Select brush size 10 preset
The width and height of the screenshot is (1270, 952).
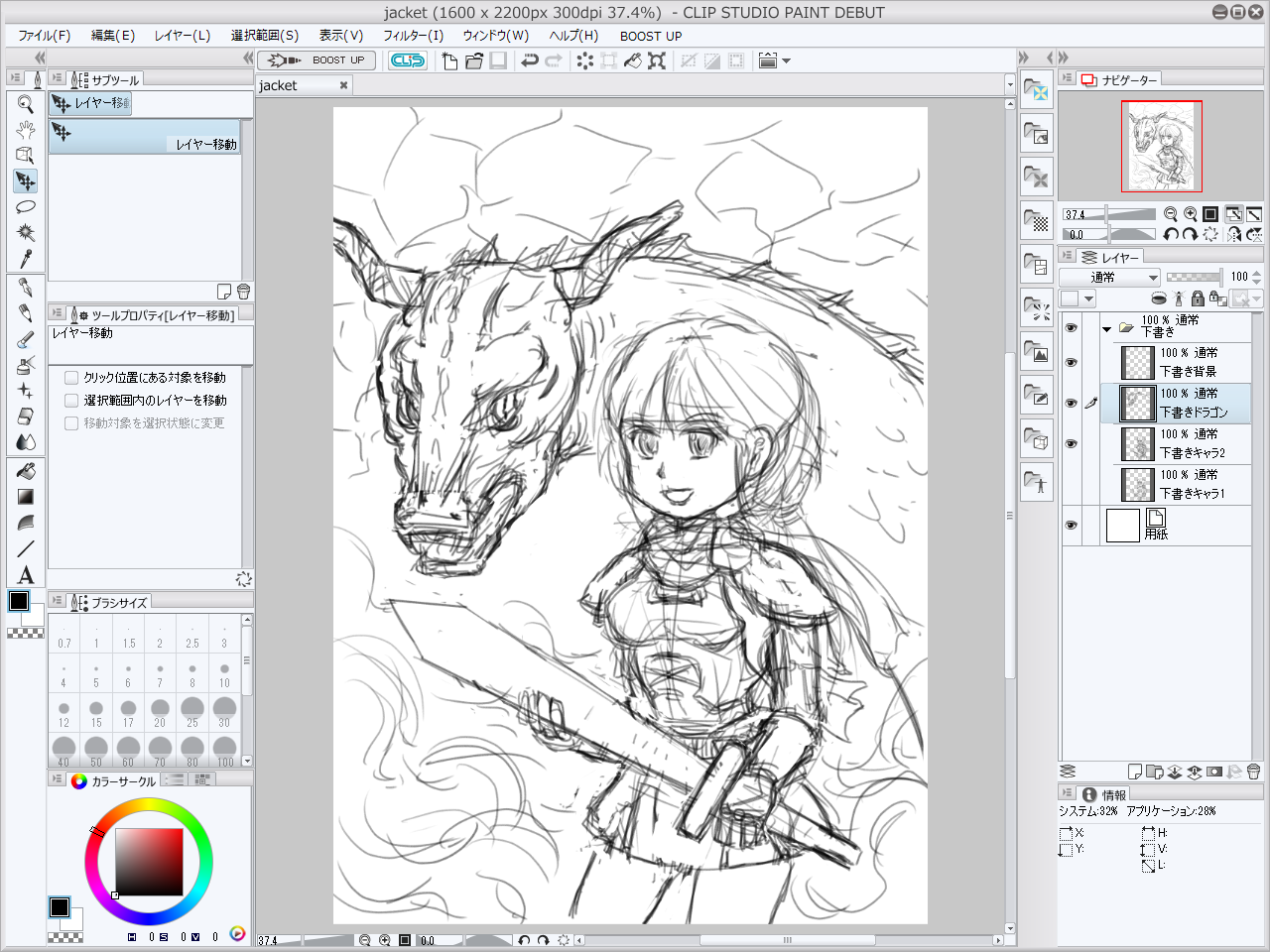224,675
